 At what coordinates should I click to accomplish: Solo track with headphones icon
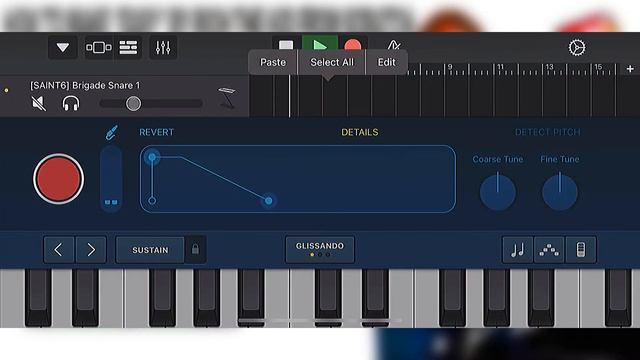click(71, 103)
